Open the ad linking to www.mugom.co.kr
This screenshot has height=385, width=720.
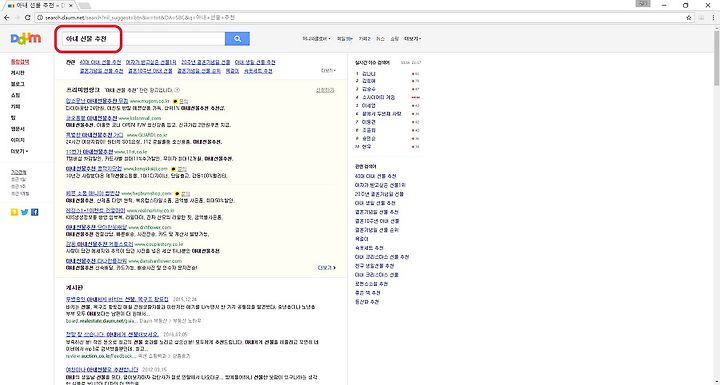[x=97, y=101]
